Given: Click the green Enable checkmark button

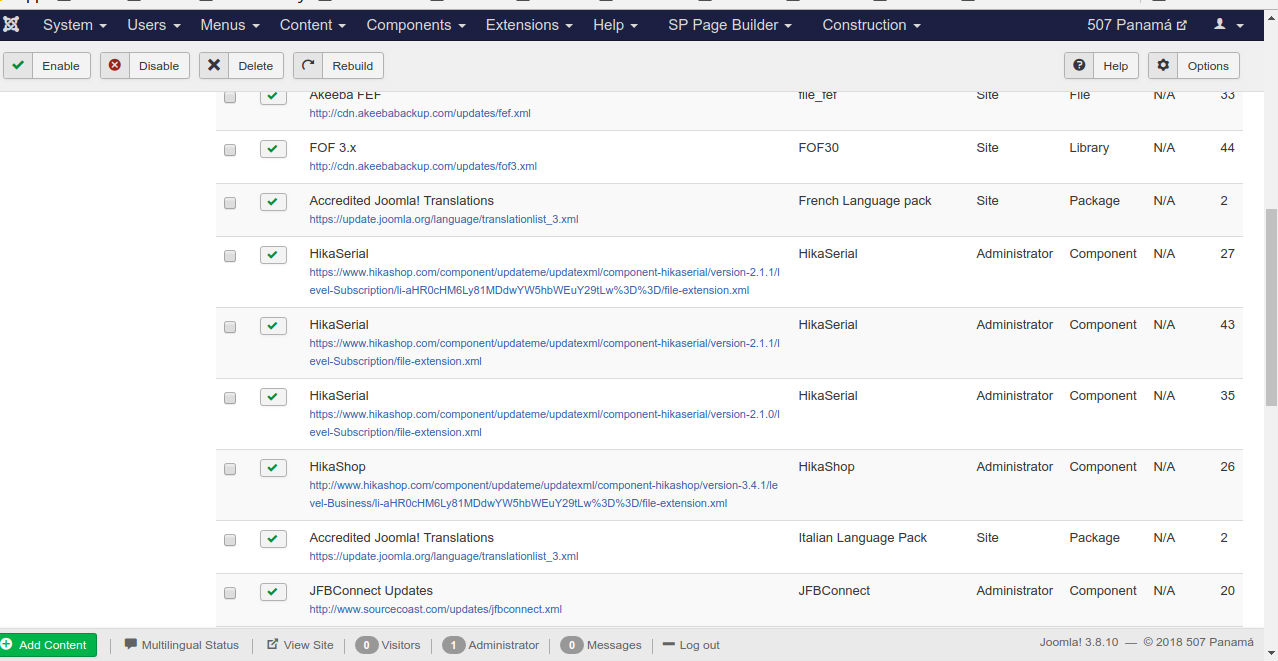Looking at the screenshot, I should pyautogui.click(x=47, y=66).
